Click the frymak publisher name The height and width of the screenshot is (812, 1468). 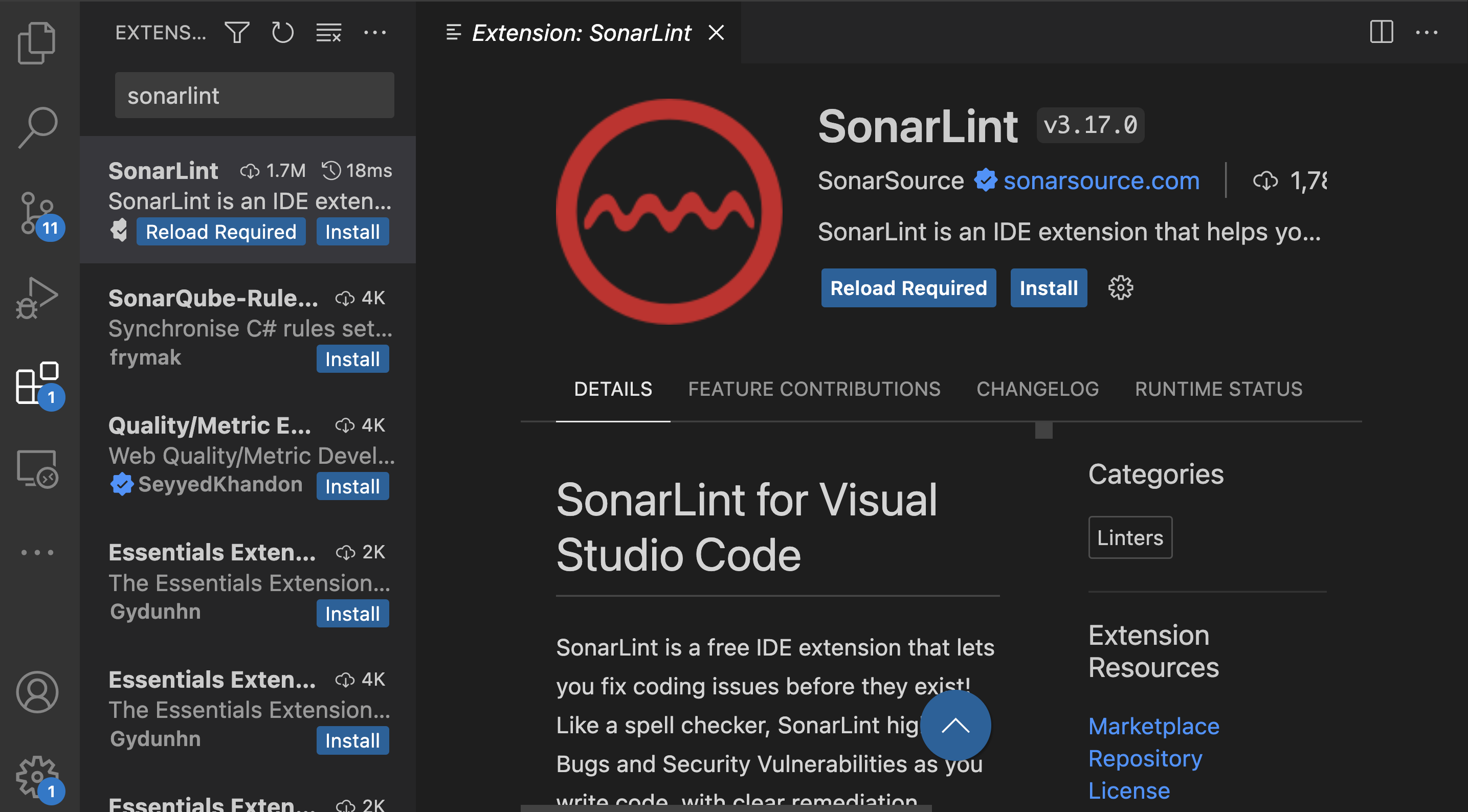(145, 357)
